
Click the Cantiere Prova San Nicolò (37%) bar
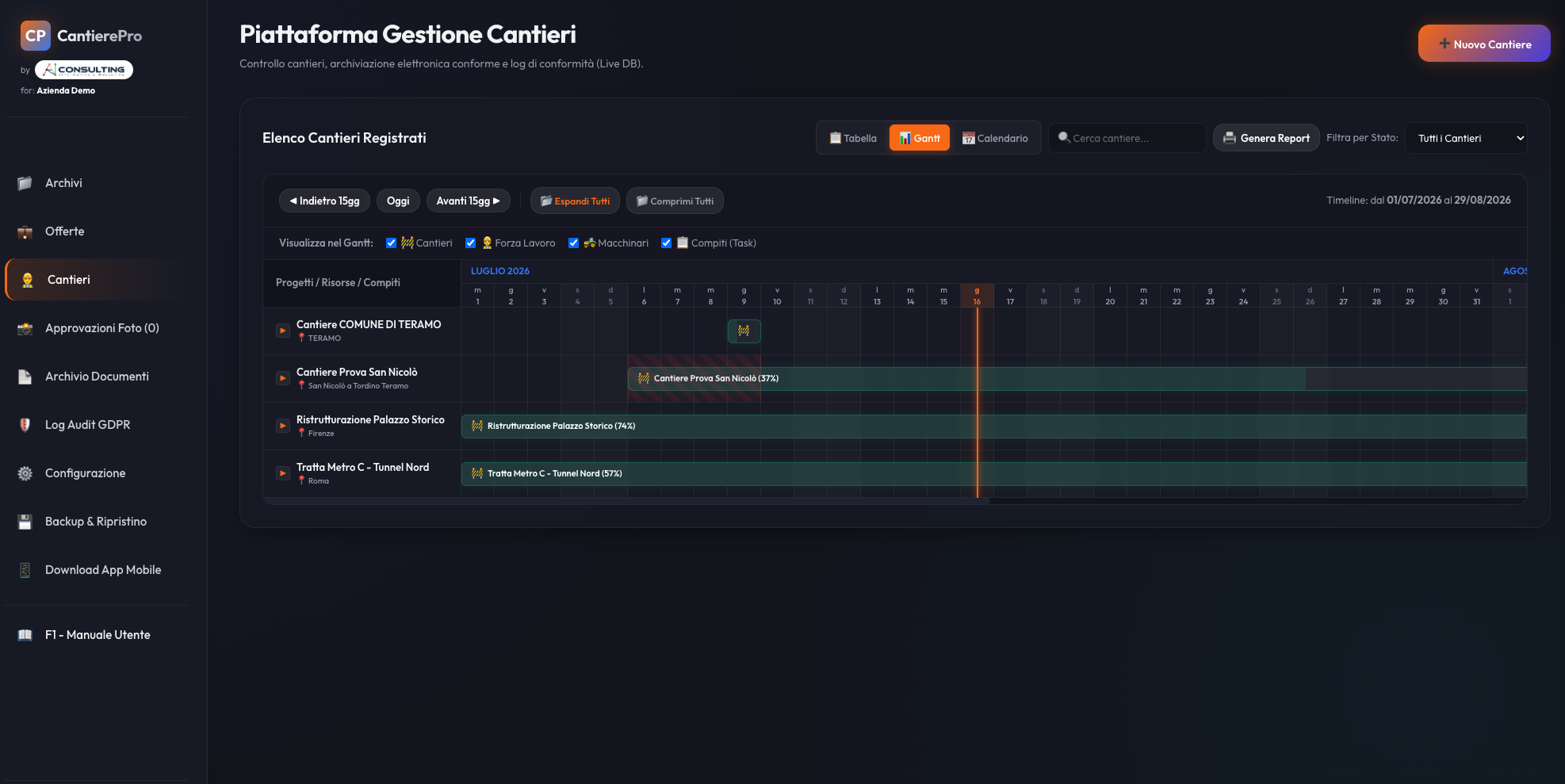pyautogui.click(x=1077, y=378)
